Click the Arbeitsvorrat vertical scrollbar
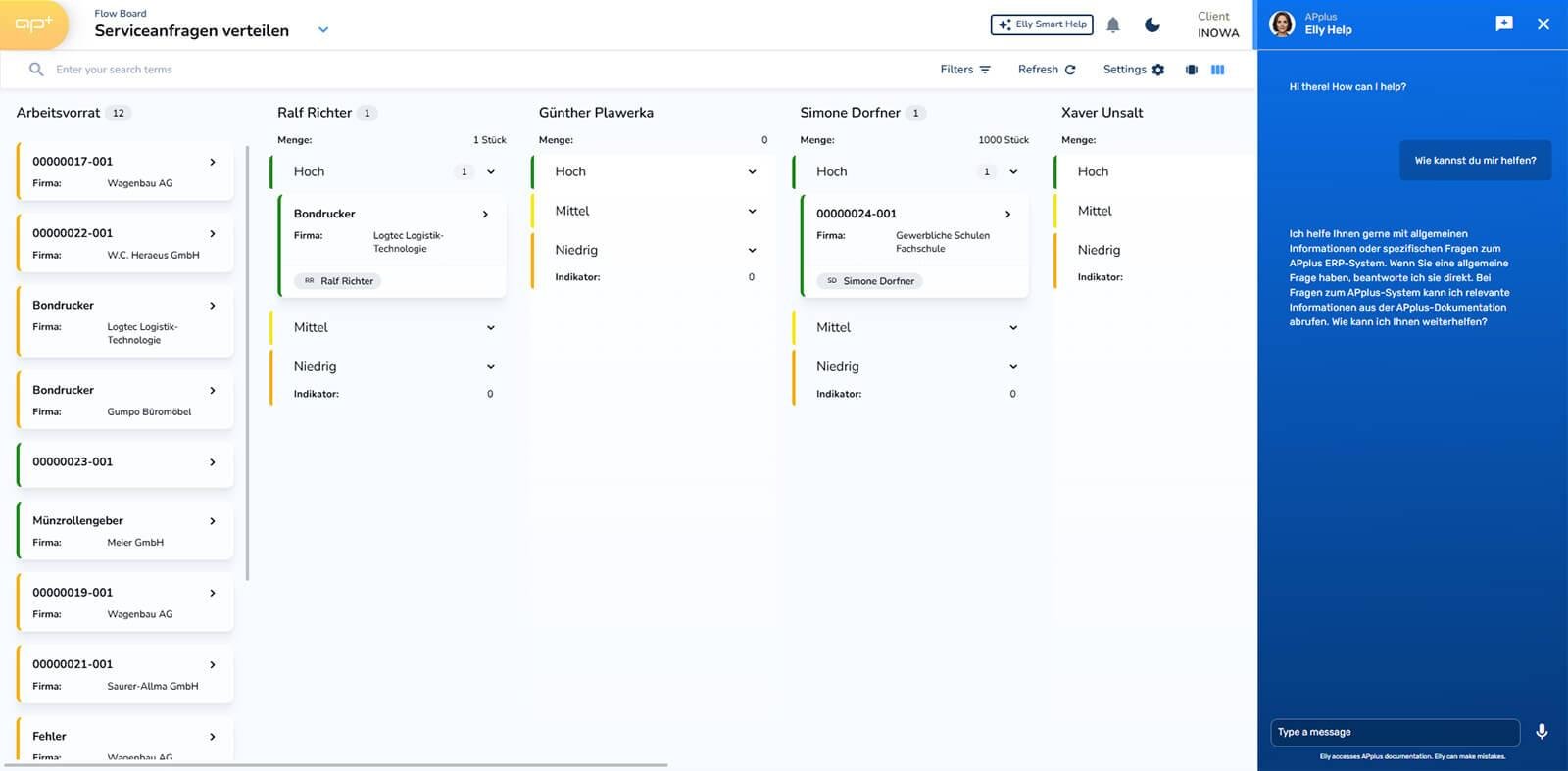Viewport: 1568px width, 771px height. click(x=247, y=362)
